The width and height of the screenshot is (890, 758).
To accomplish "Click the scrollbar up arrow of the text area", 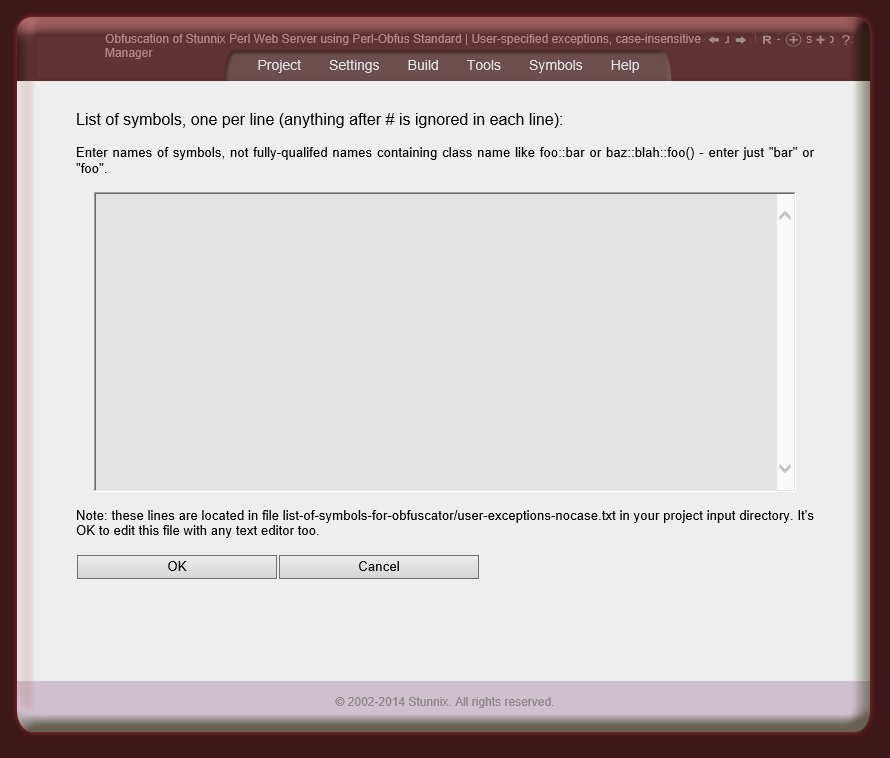I will [785, 213].
